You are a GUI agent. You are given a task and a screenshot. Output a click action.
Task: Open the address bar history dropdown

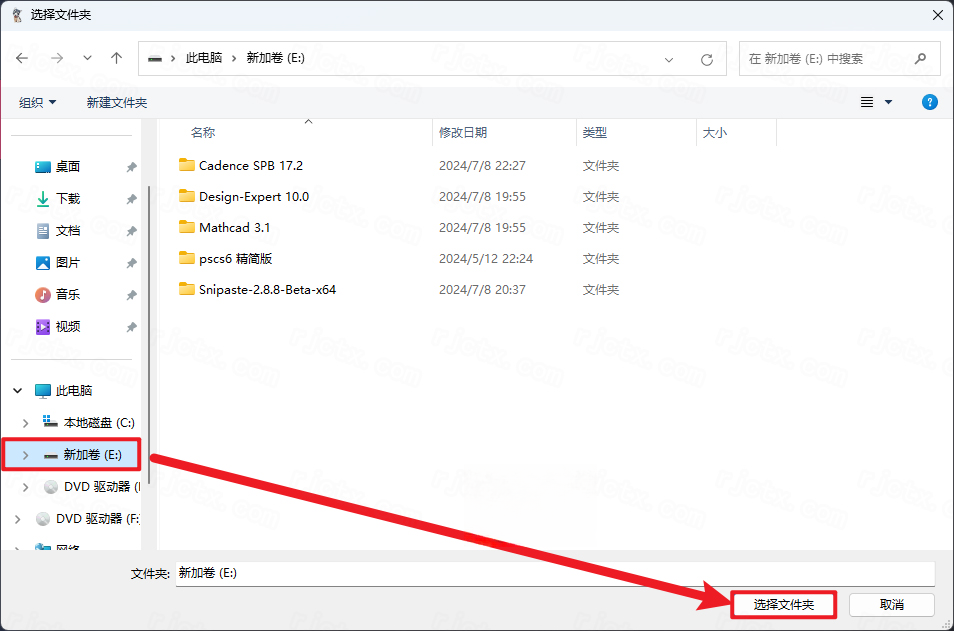(669, 60)
